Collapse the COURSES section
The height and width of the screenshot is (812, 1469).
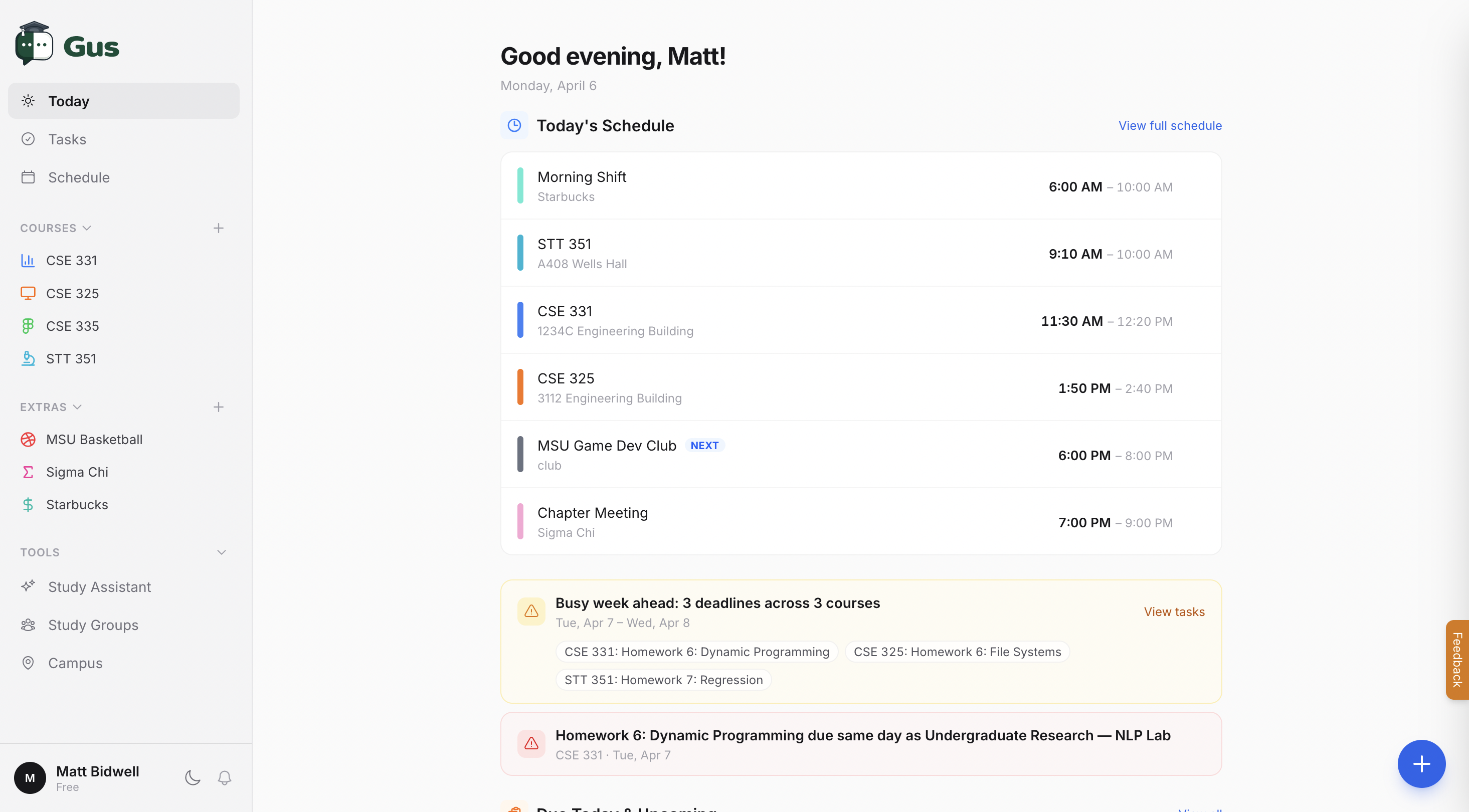pyautogui.click(x=87, y=228)
